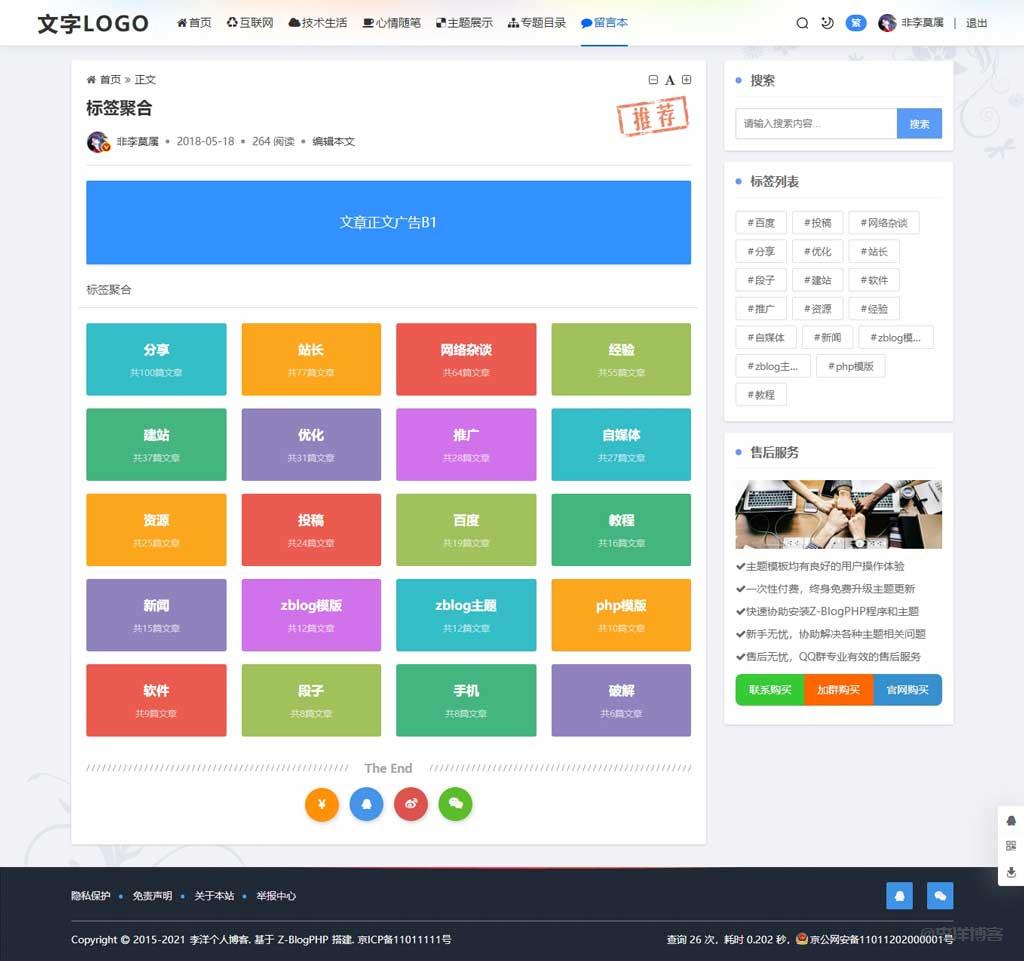
Task: Click the orange yuan reward icon
Action: 321,804
